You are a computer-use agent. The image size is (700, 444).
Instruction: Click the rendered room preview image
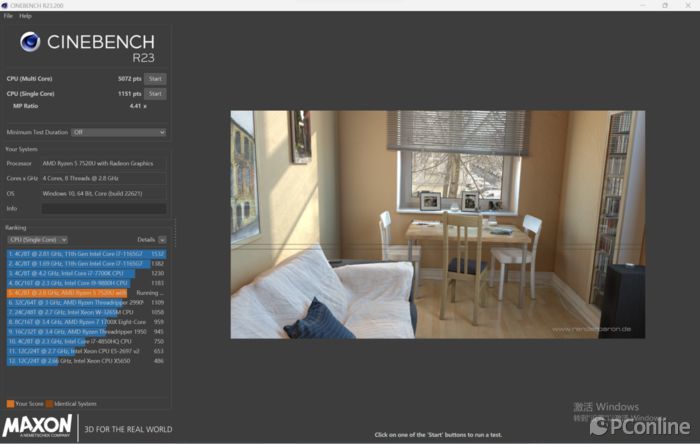[x=438, y=224]
